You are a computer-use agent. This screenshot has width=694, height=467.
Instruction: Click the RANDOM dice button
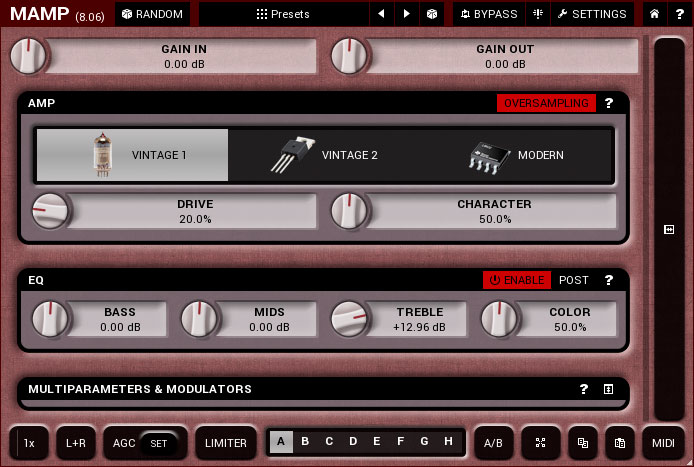coord(152,14)
